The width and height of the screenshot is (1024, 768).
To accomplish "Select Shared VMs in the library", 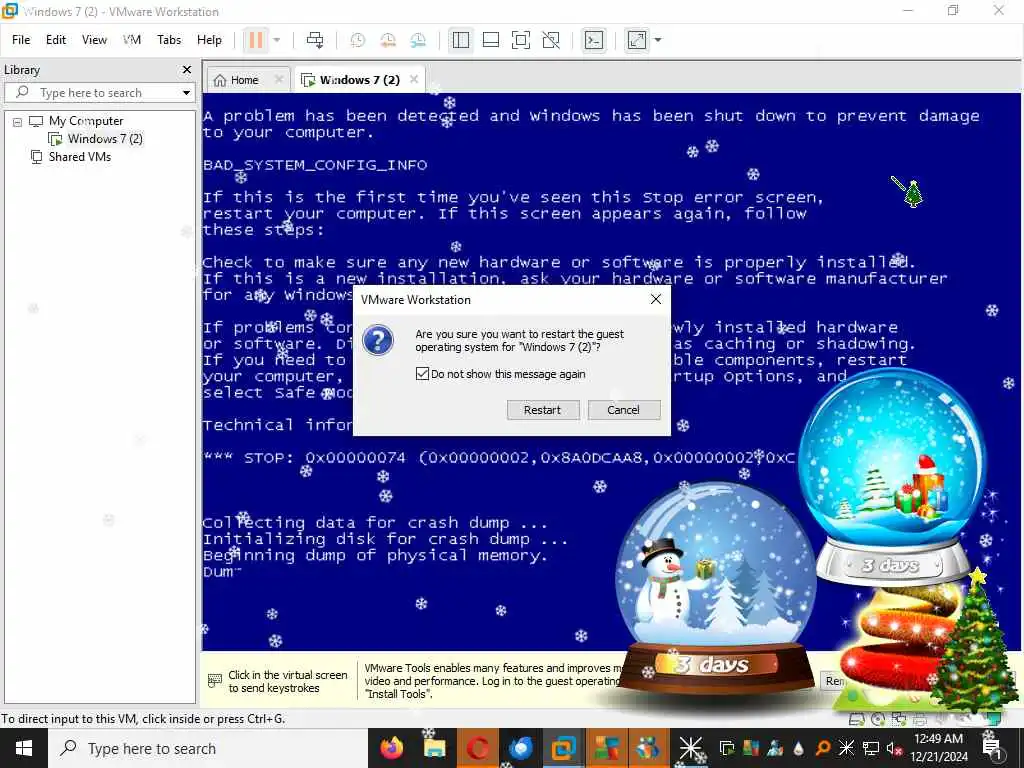I will coord(79,157).
